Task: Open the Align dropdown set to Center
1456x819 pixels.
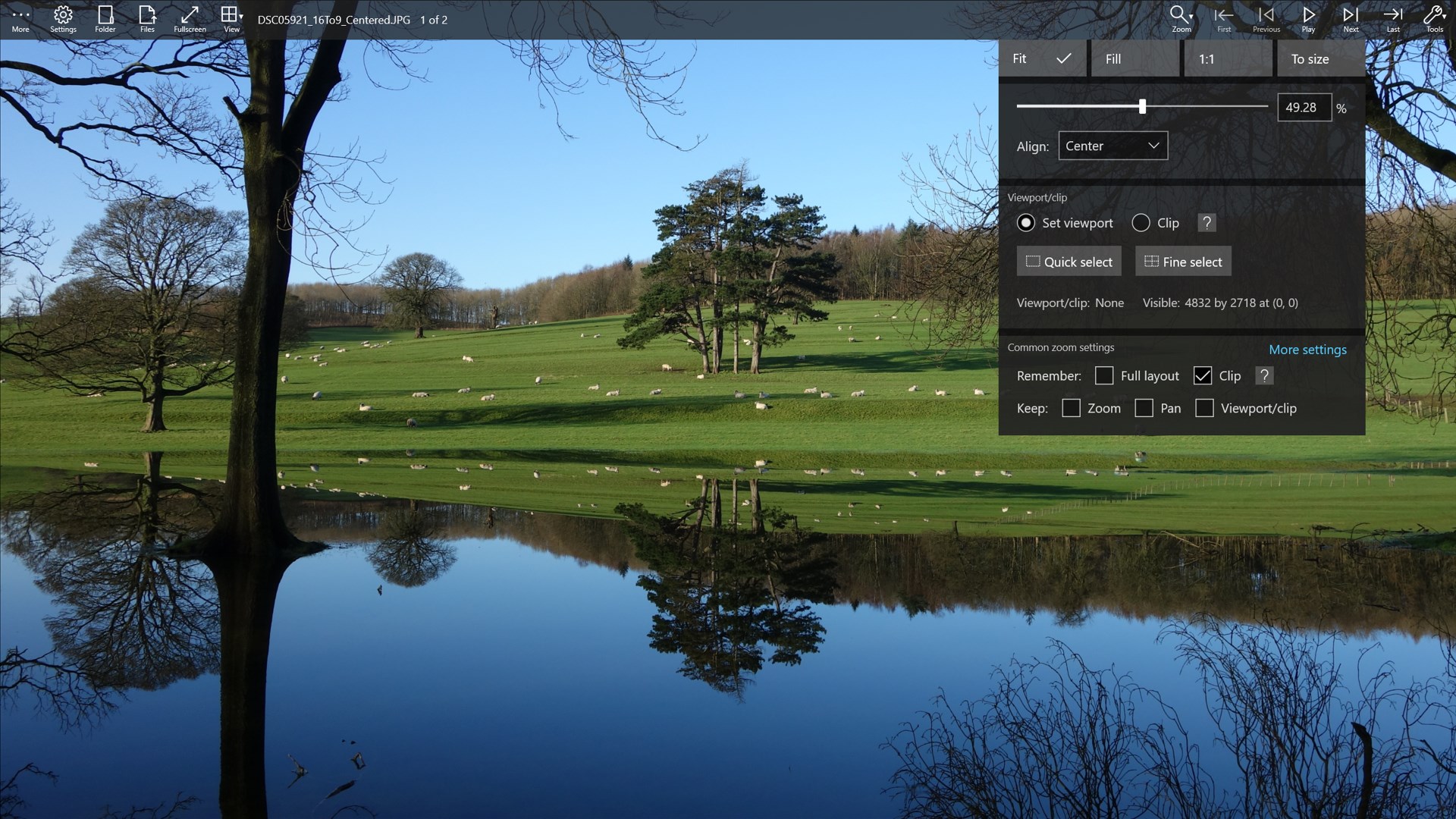Action: [1112, 146]
